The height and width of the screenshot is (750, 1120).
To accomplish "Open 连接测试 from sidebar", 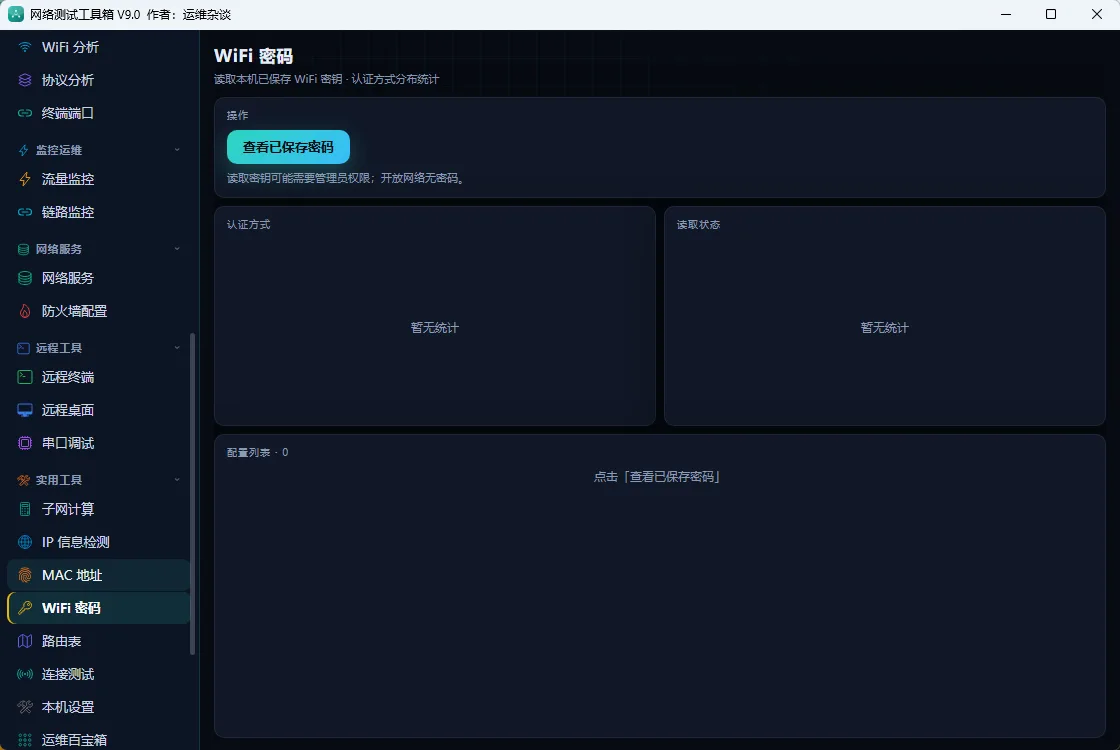I will pyautogui.click(x=99, y=674).
